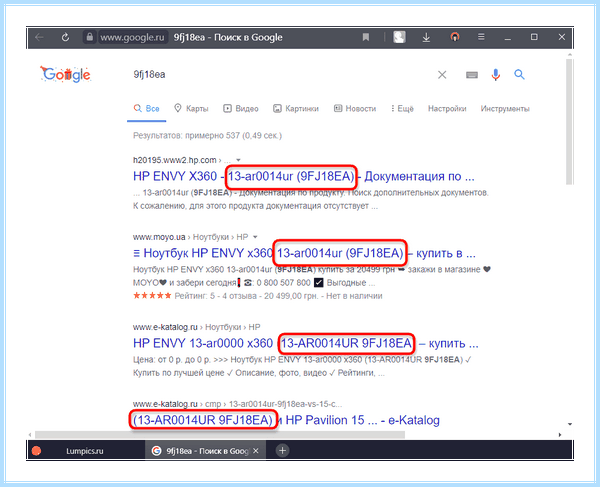Switch to the Lumpics.ru browser tab

pos(85,451)
